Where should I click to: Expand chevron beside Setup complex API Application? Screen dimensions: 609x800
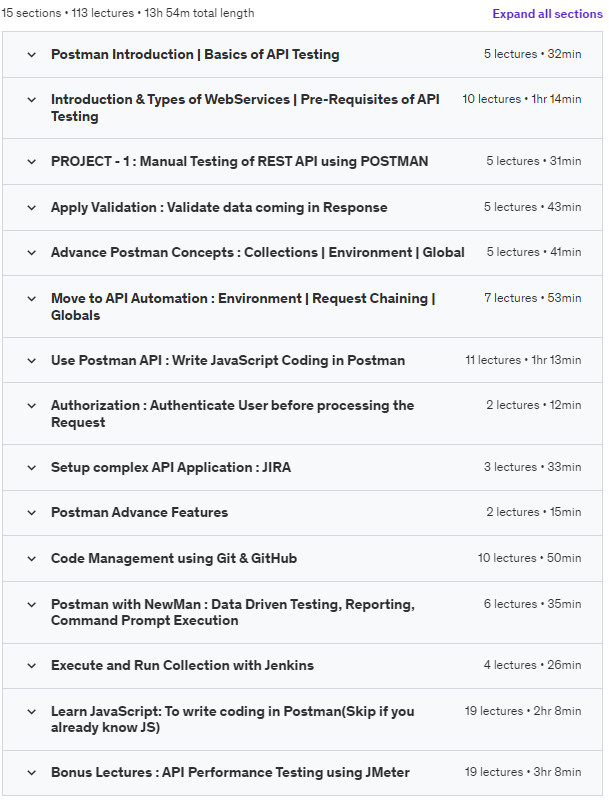(x=32, y=468)
